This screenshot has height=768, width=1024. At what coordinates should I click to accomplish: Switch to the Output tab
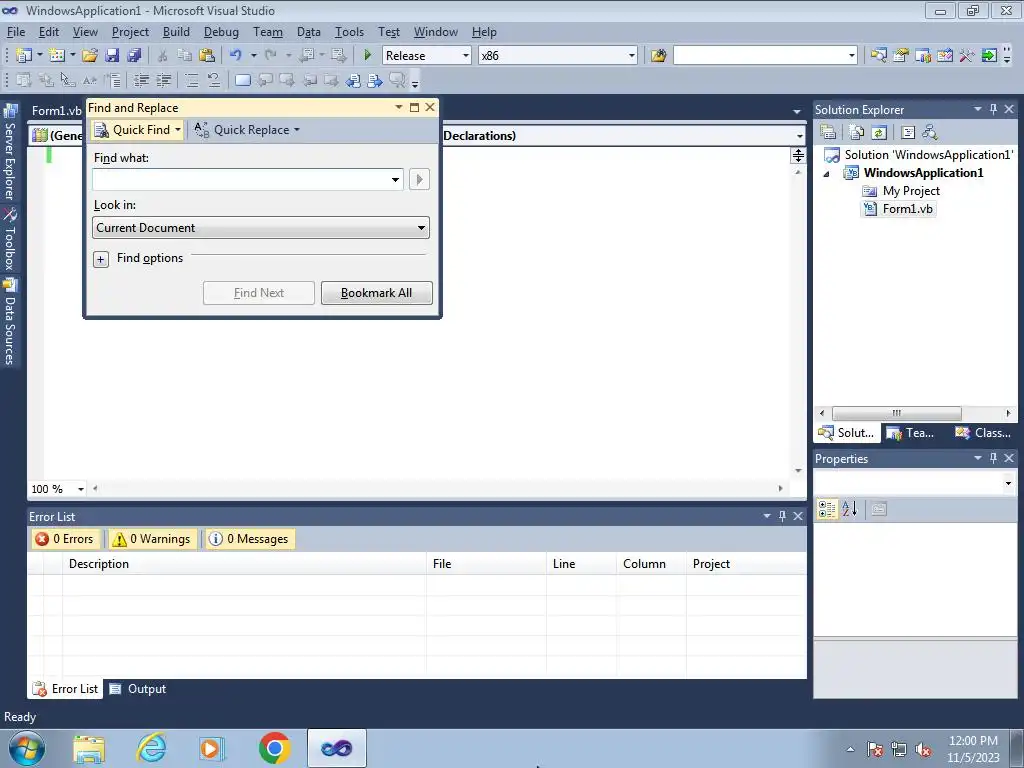pos(138,689)
